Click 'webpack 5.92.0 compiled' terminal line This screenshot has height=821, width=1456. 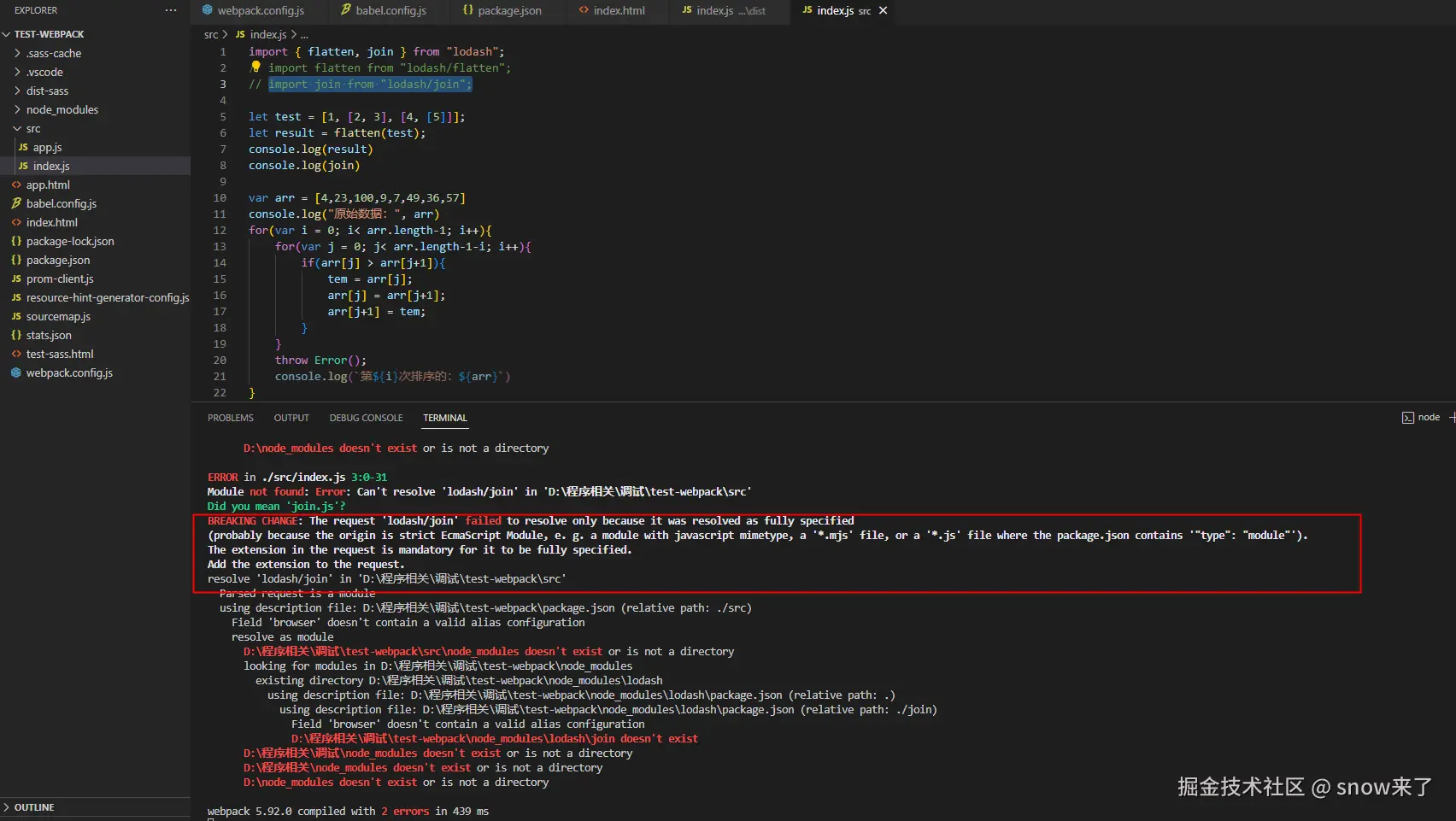pos(348,811)
